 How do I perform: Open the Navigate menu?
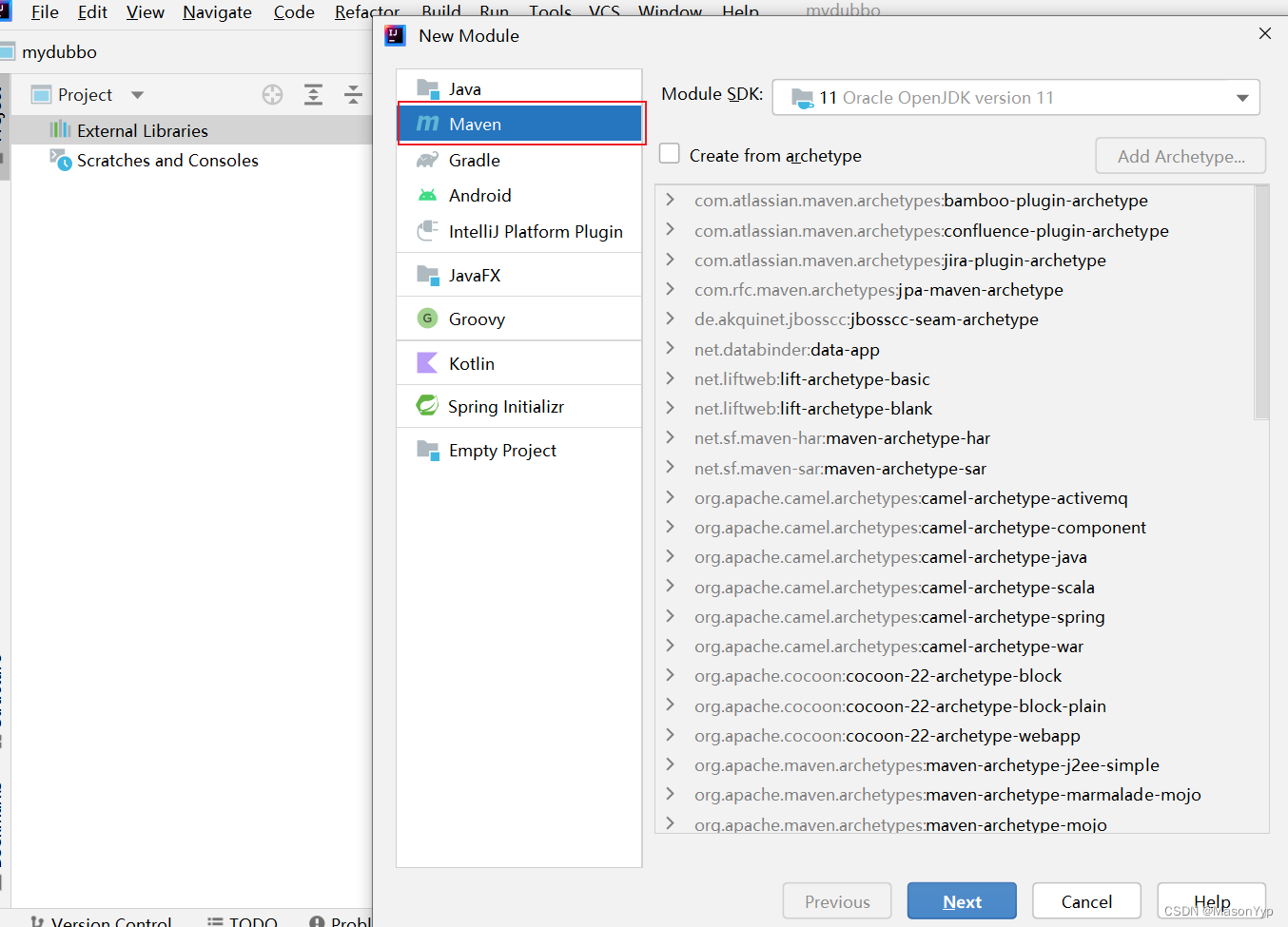[217, 12]
